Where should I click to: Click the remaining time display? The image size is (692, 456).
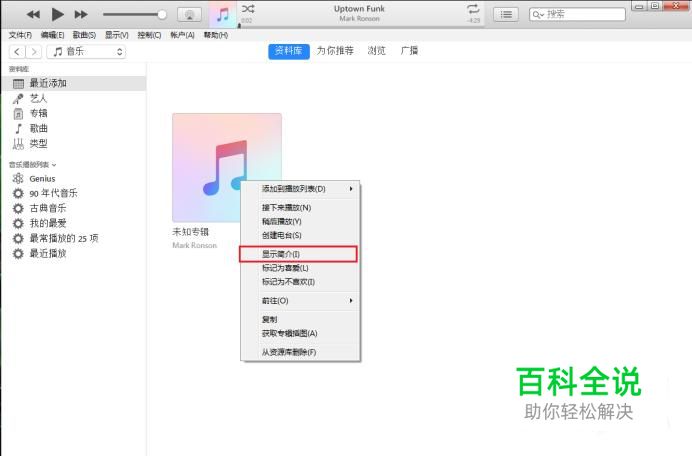pos(473,20)
